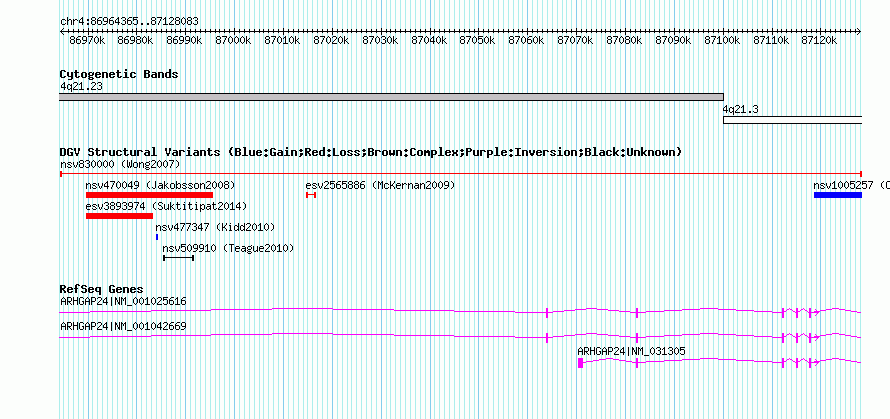Click the 86970k ruler tick label

tap(87, 40)
